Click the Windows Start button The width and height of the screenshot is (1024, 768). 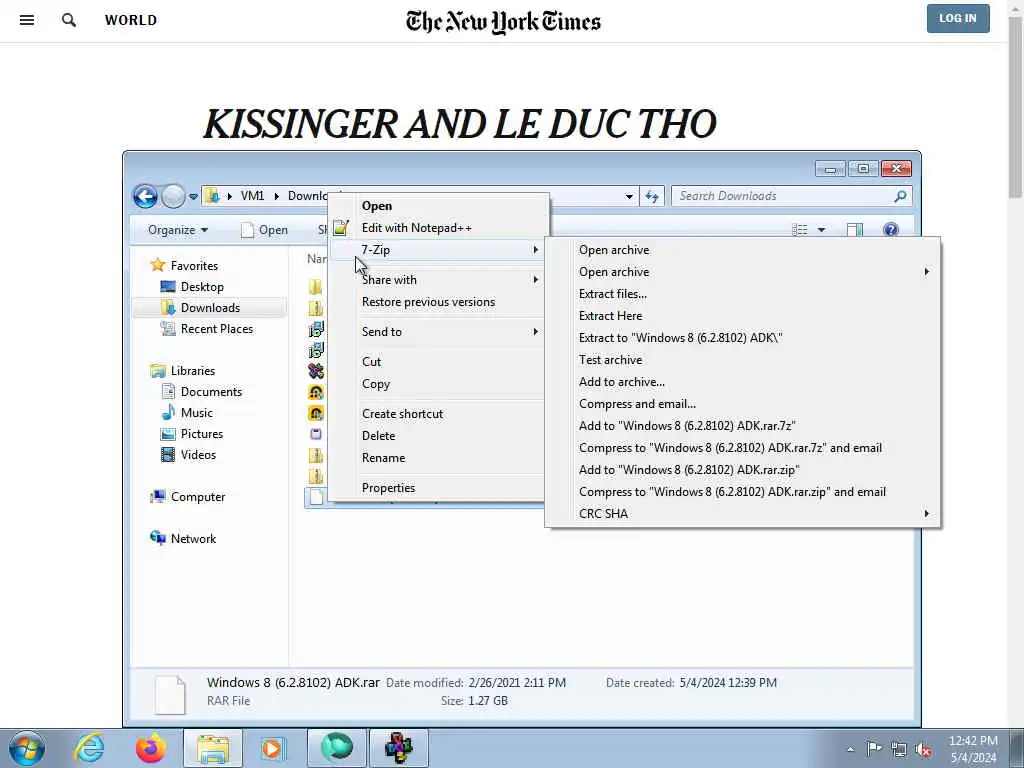pos(27,748)
